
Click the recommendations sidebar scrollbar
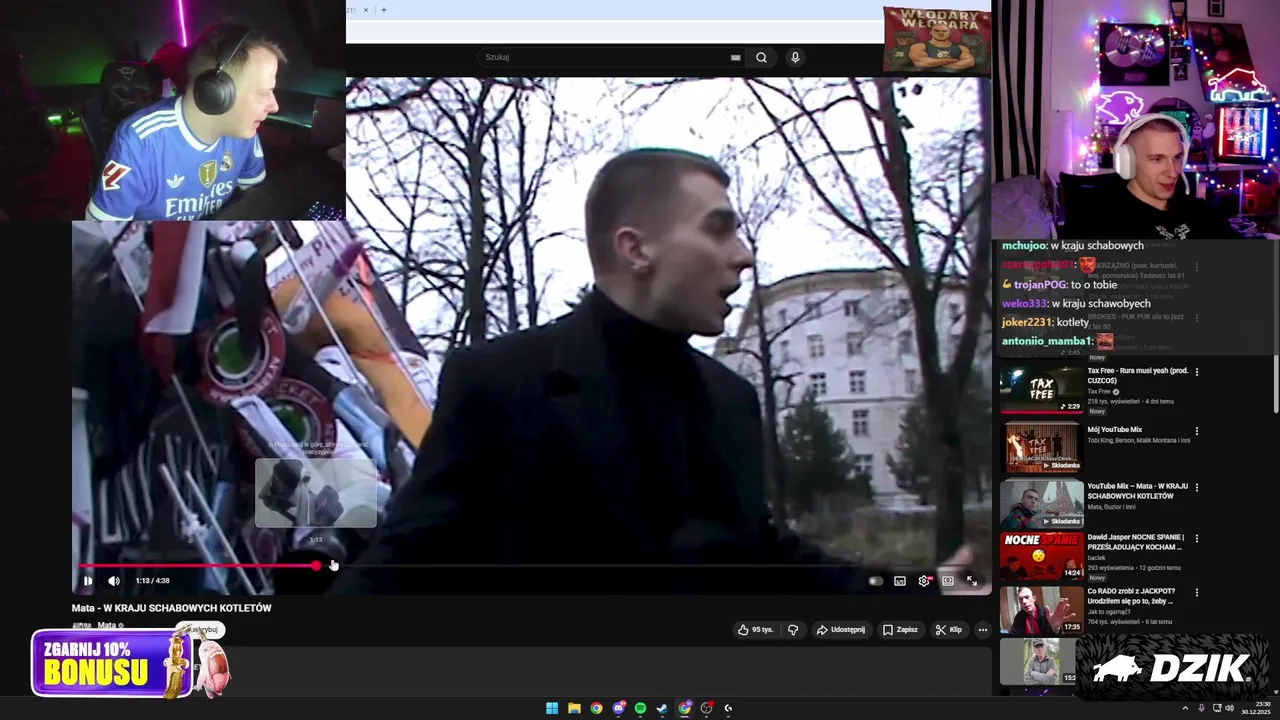coord(1275,385)
